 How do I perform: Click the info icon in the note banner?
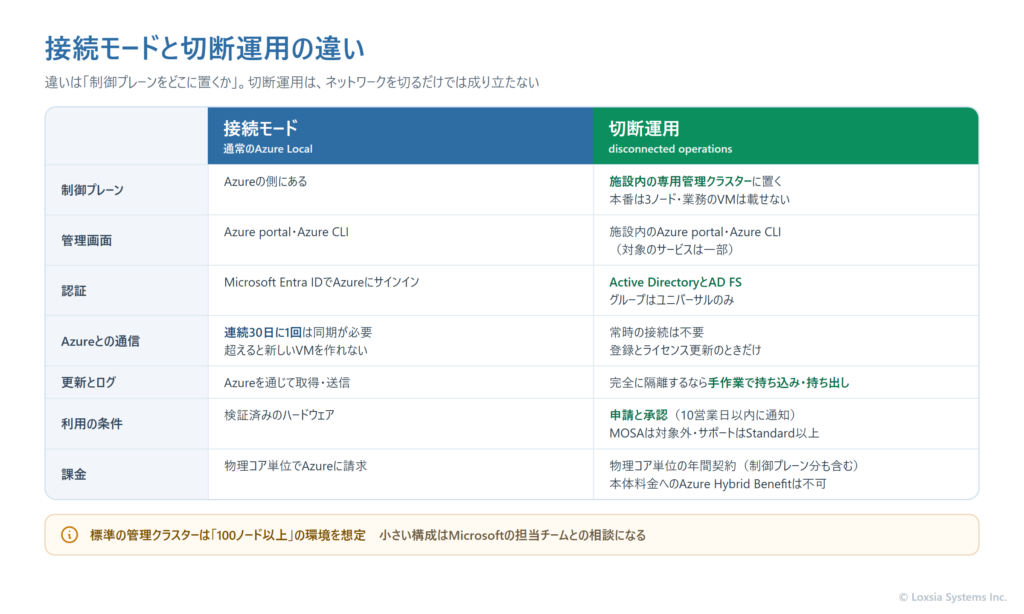69,535
